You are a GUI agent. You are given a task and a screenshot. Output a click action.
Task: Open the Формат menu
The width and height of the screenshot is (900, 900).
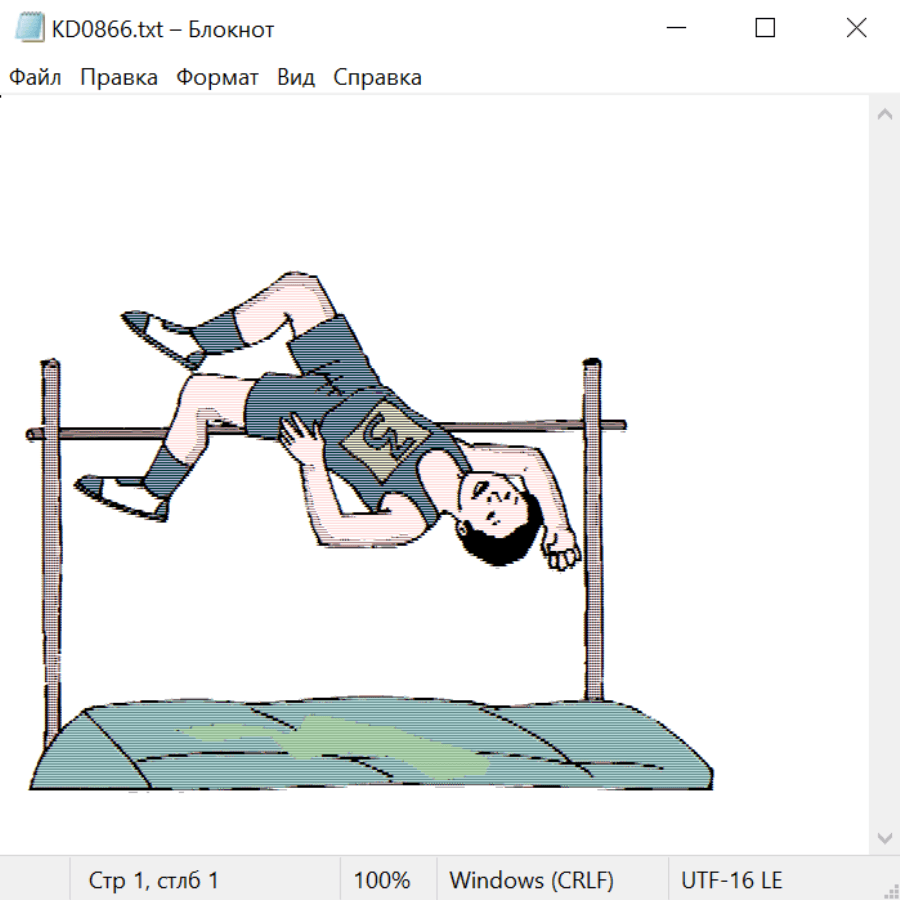(217, 77)
